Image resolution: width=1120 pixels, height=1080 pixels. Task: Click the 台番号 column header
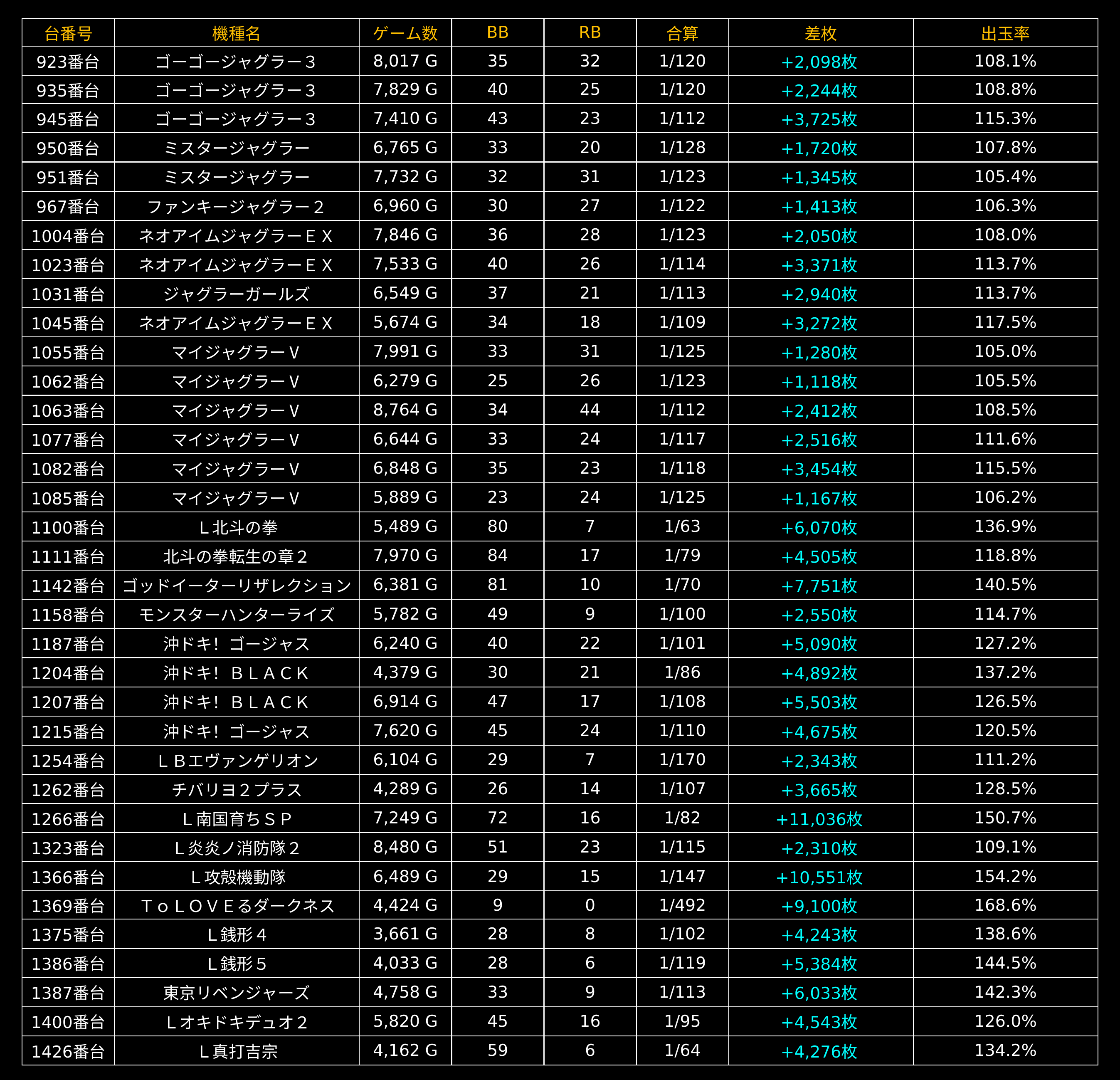[68, 33]
